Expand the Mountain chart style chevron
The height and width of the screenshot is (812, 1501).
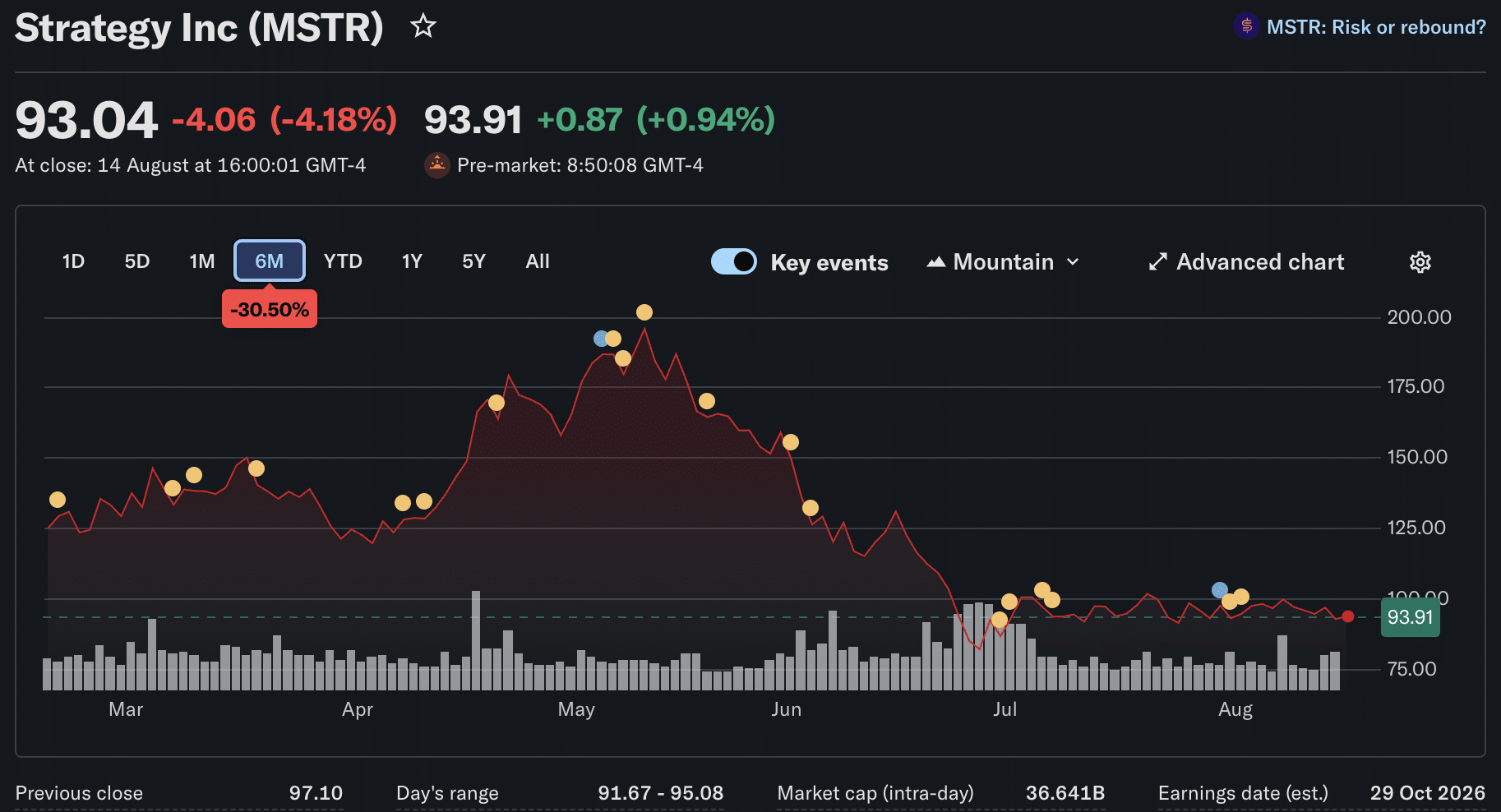tap(1073, 262)
